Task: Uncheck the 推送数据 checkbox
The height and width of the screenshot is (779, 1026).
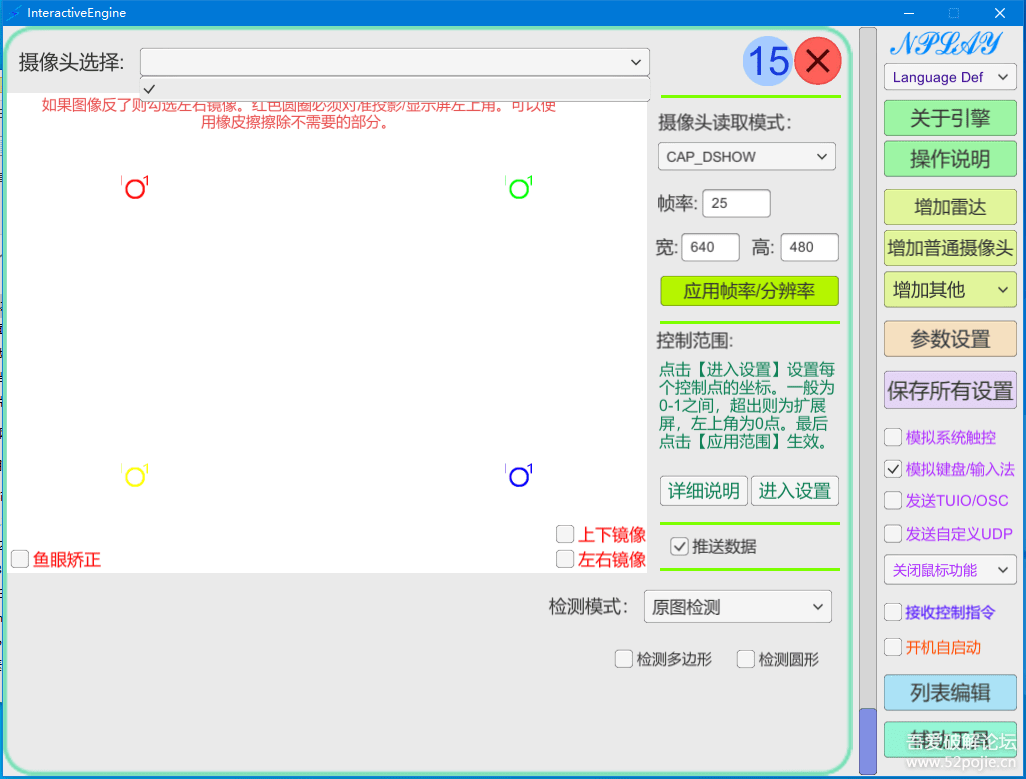Action: (x=679, y=546)
